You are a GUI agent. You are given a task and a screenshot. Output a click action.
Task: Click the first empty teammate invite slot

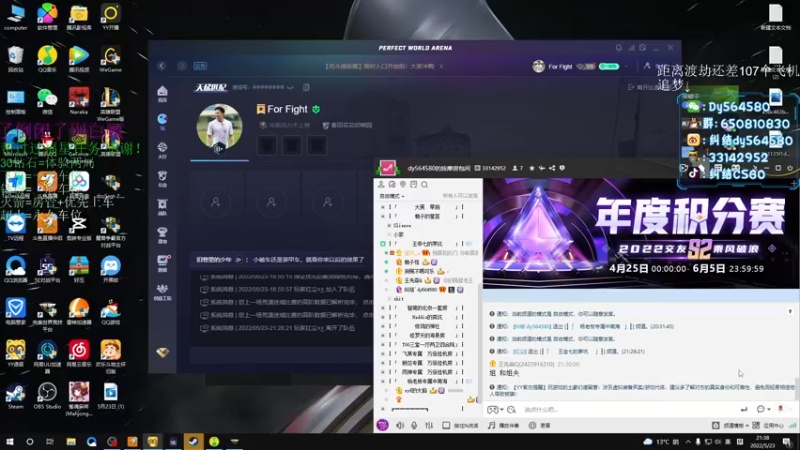pos(216,203)
